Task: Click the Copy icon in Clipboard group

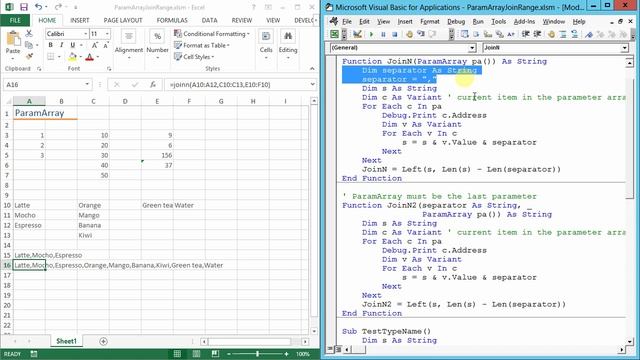Action: point(29,44)
